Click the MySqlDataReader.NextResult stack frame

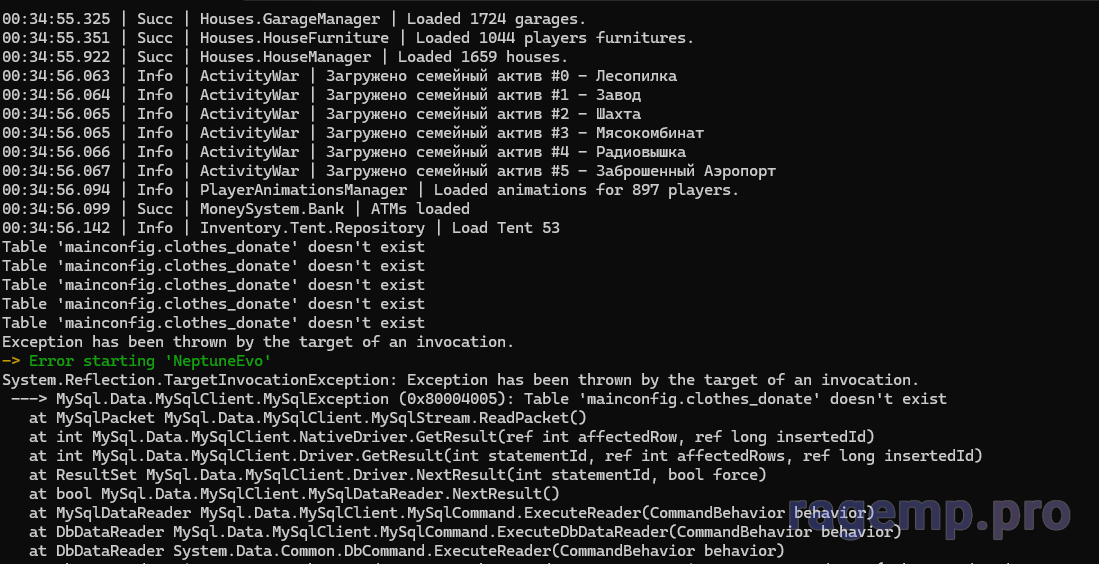(x=295, y=494)
